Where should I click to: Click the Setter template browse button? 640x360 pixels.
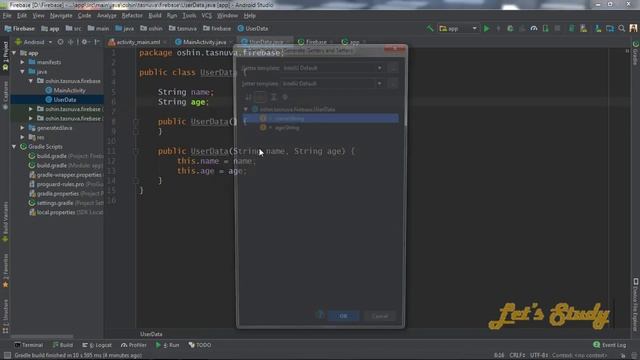[x=393, y=84]
